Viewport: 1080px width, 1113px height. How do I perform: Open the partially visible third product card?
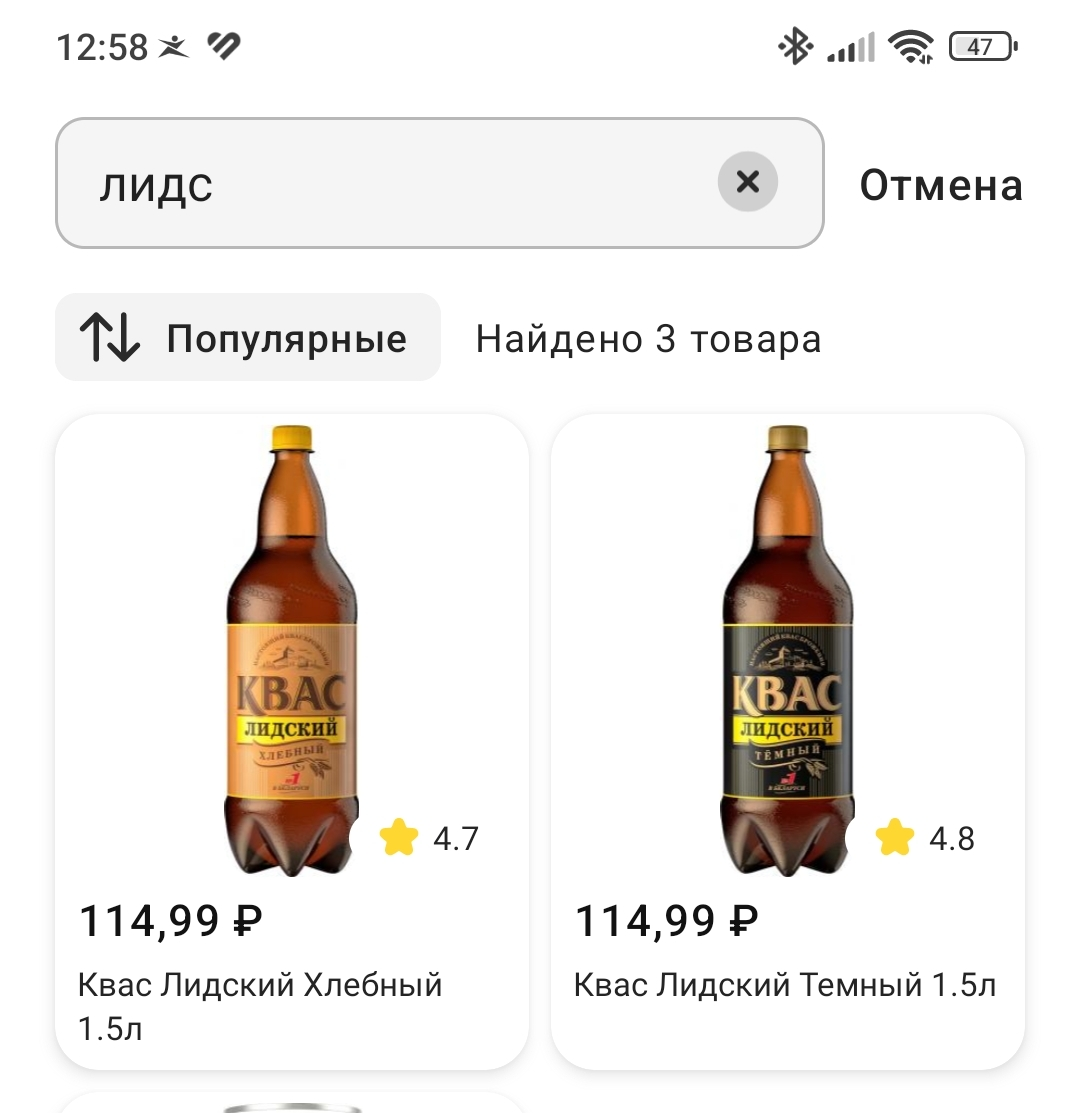point(292,1102)
